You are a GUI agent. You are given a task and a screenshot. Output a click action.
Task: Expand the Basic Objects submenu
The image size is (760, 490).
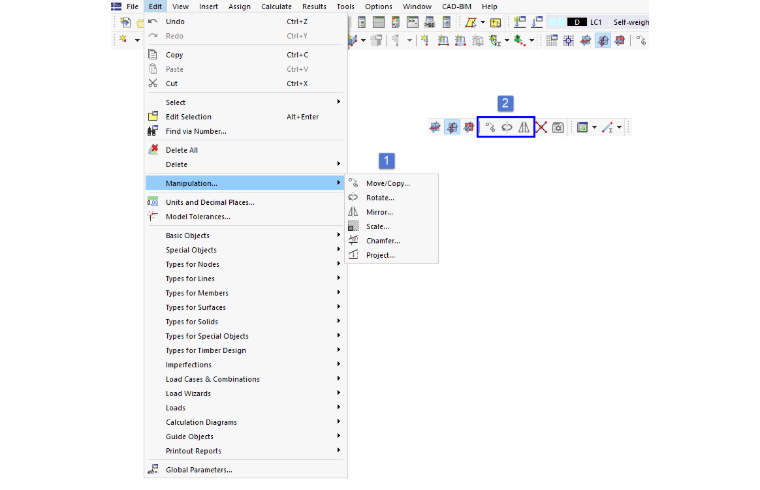click(244, 236)
